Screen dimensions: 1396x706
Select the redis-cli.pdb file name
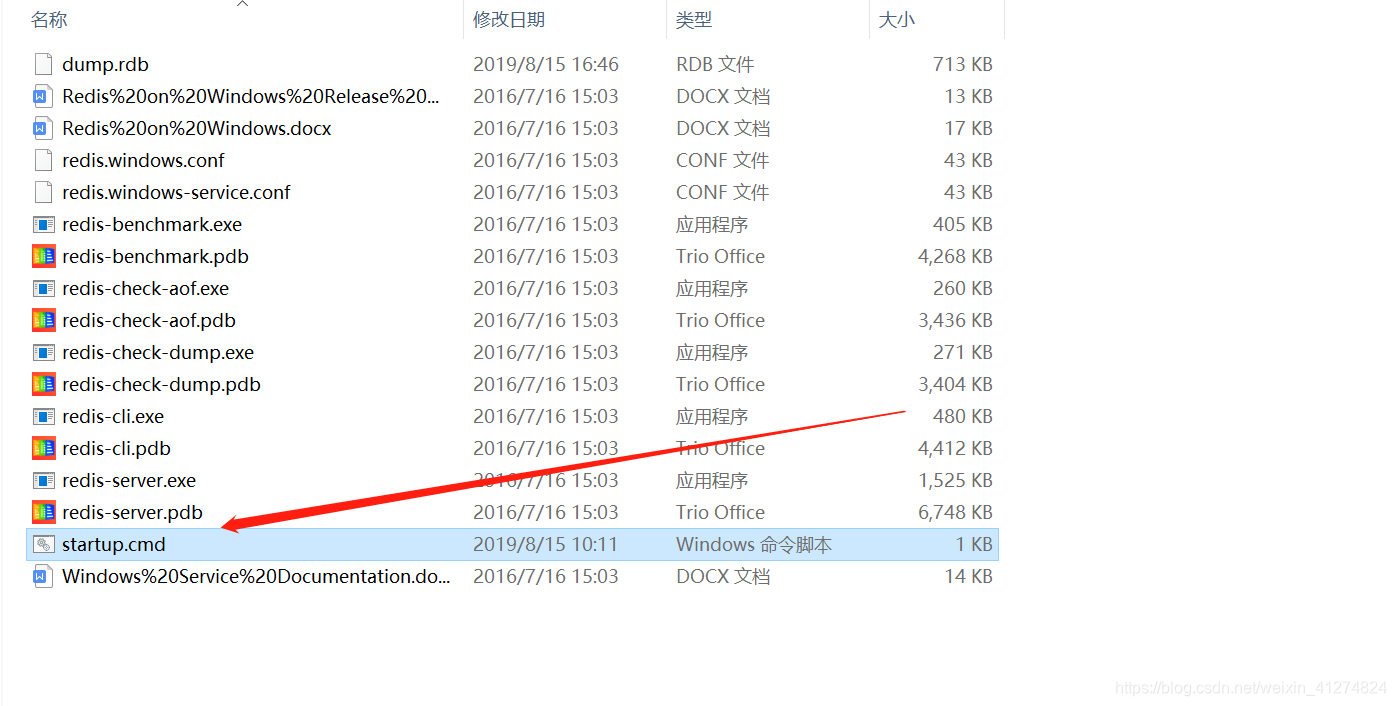[x=116, y=449]
